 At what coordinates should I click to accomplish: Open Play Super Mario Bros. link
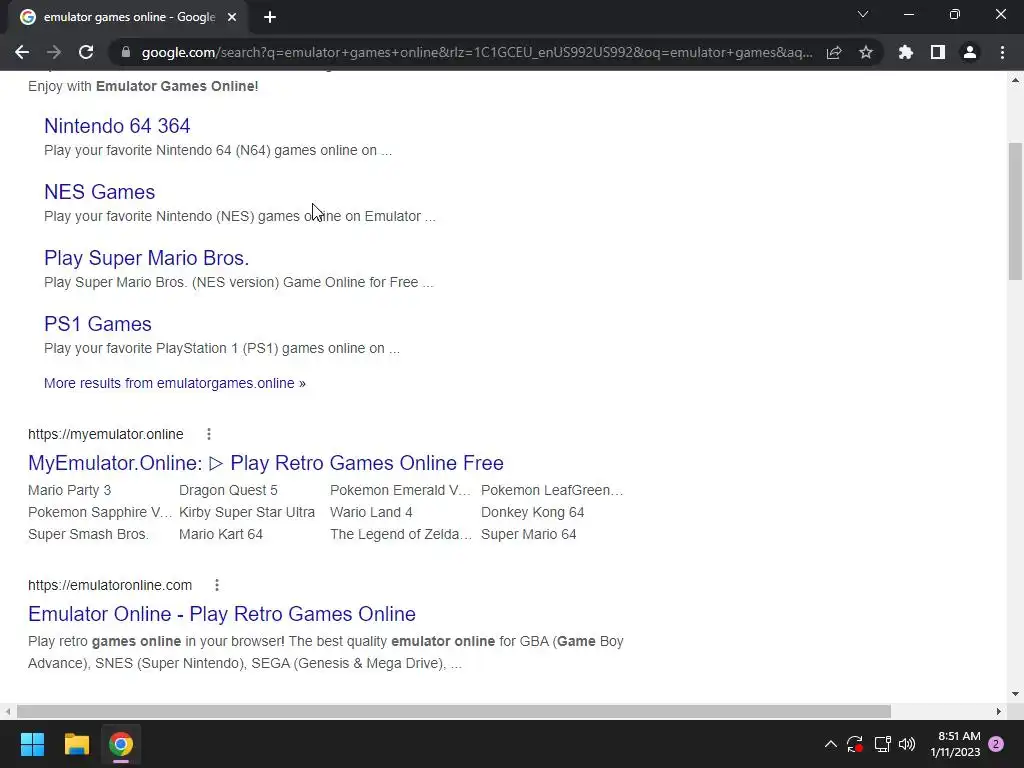tap(146, 257)
